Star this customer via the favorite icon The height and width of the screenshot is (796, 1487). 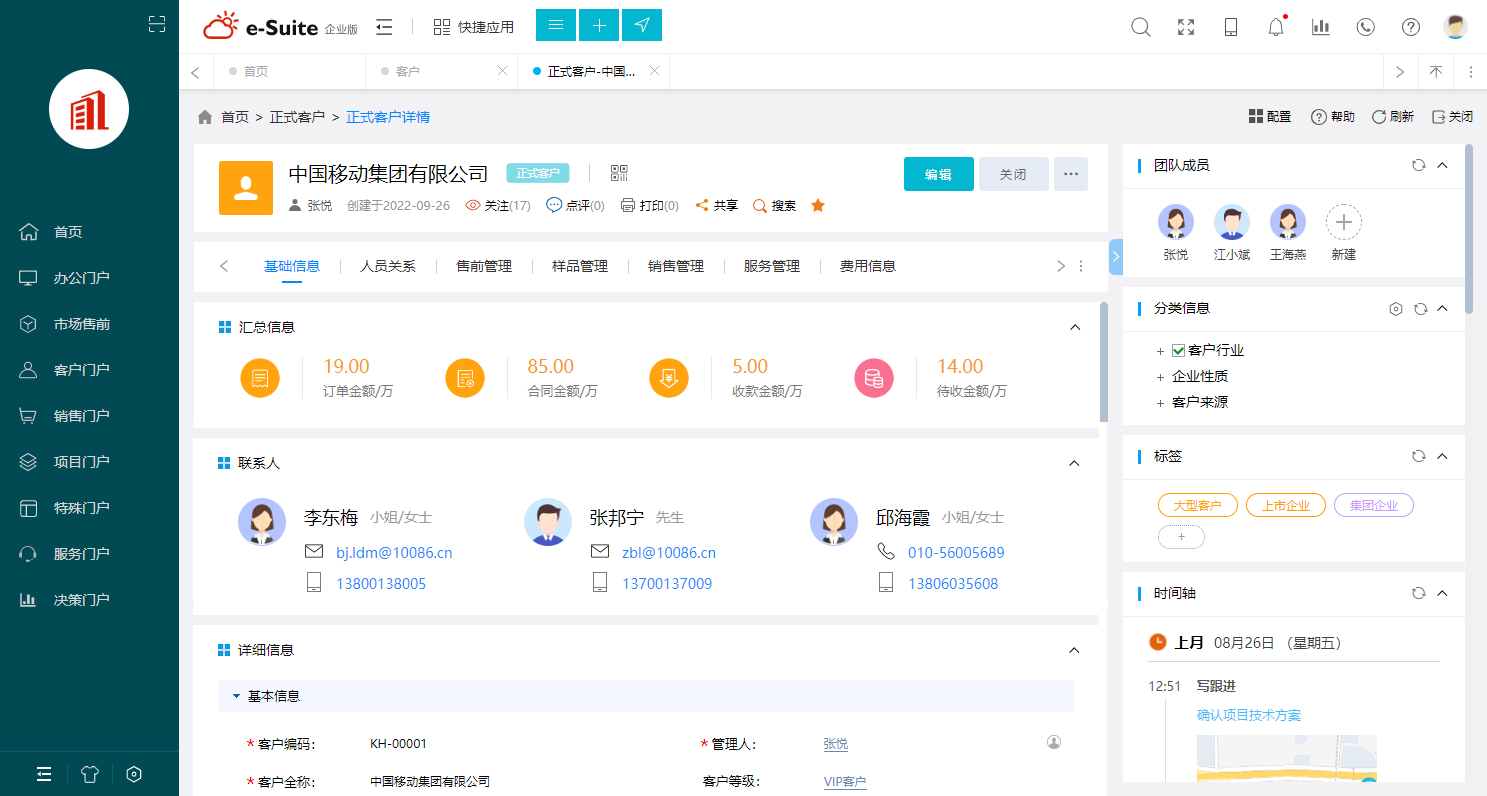pos(817,205)
